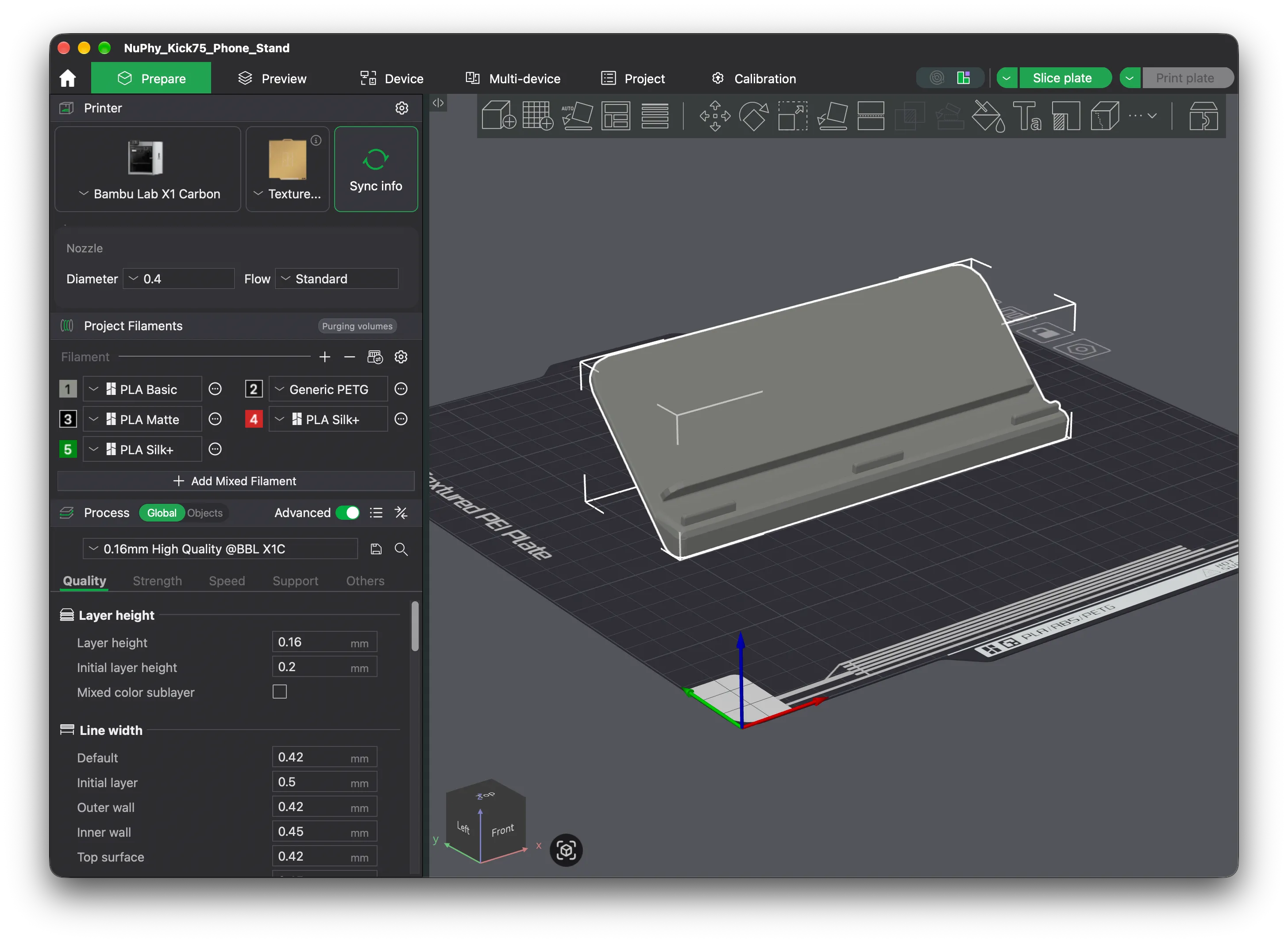Expand the Flow Standard dropdown

point(337,278)
